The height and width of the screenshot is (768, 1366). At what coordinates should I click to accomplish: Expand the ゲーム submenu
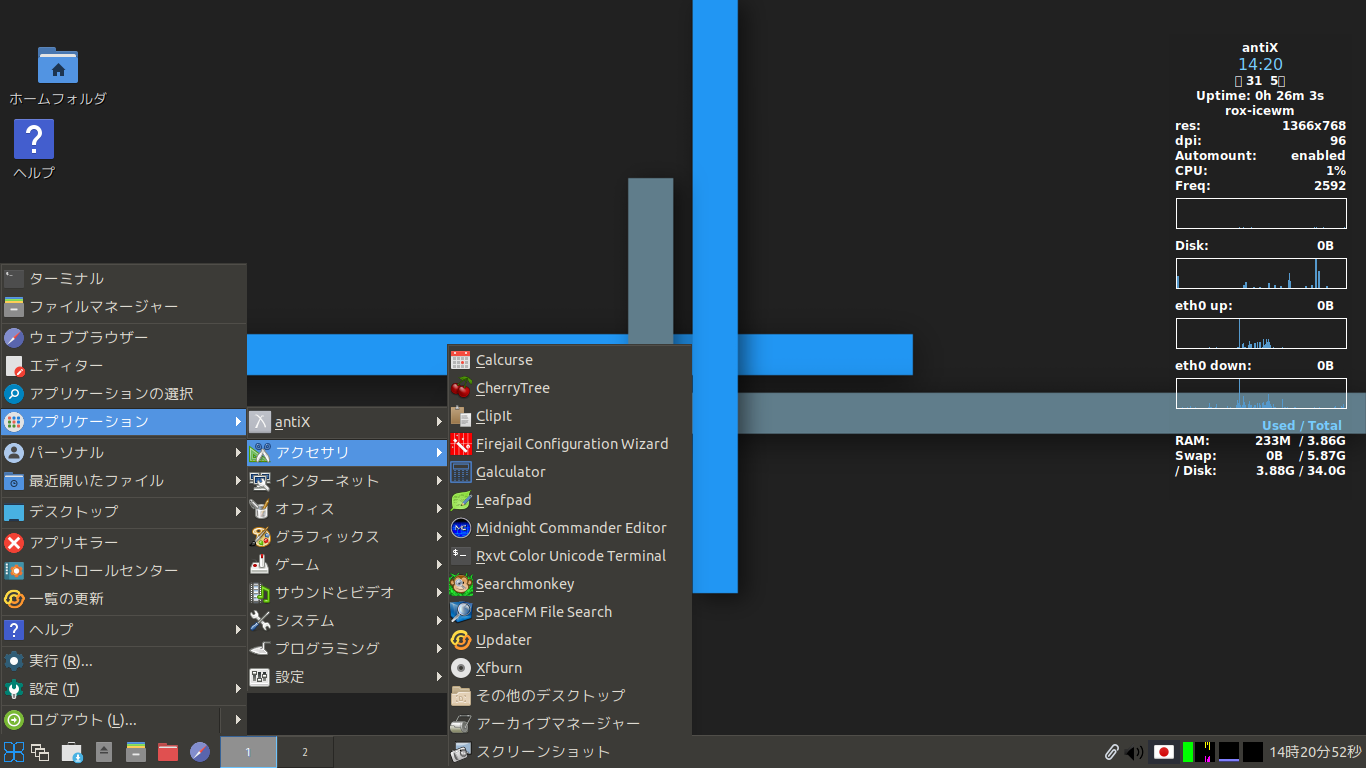[346, 565]
